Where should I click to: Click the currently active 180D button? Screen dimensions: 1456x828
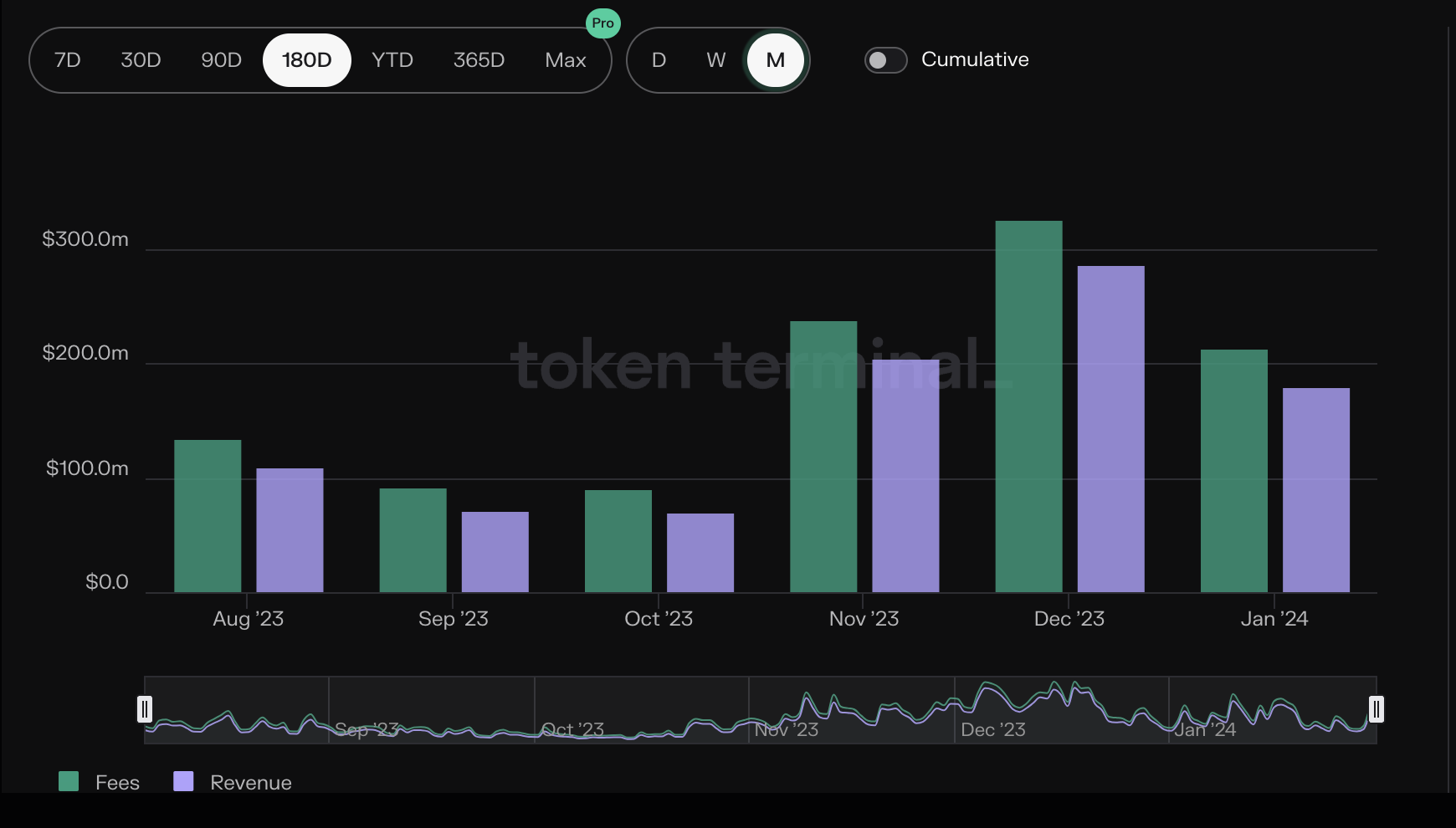coord(306,59)
